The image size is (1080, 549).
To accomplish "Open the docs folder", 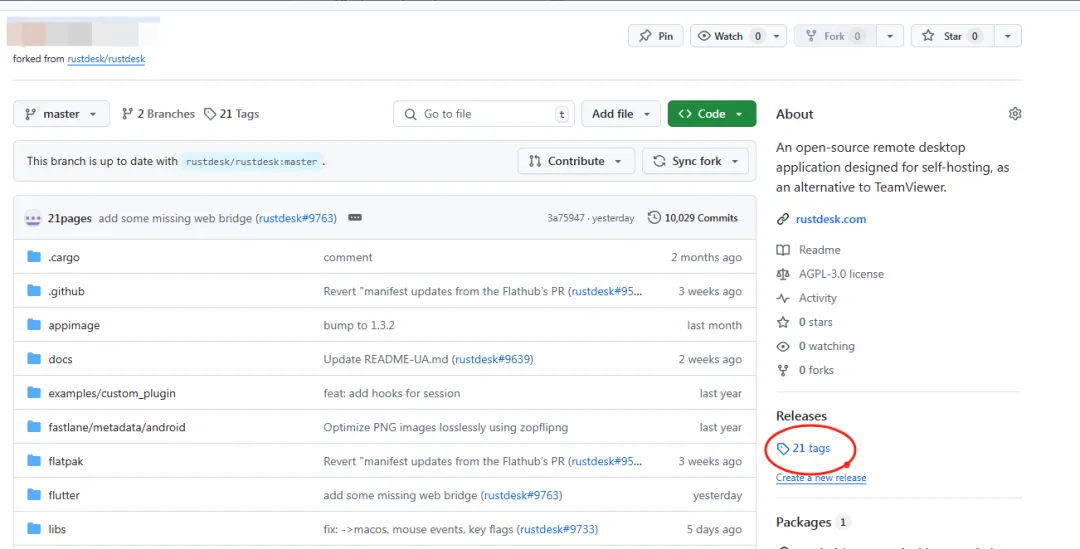I will [61, 359].
